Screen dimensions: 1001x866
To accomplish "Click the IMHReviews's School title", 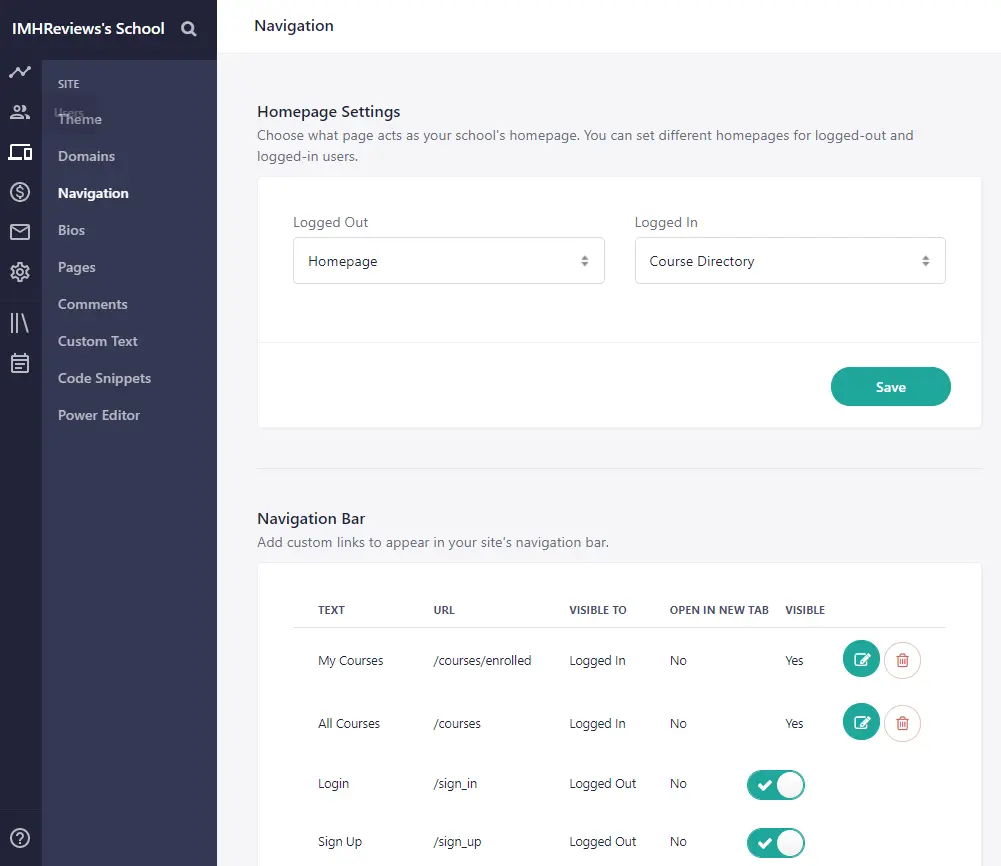I will (88, 29).
